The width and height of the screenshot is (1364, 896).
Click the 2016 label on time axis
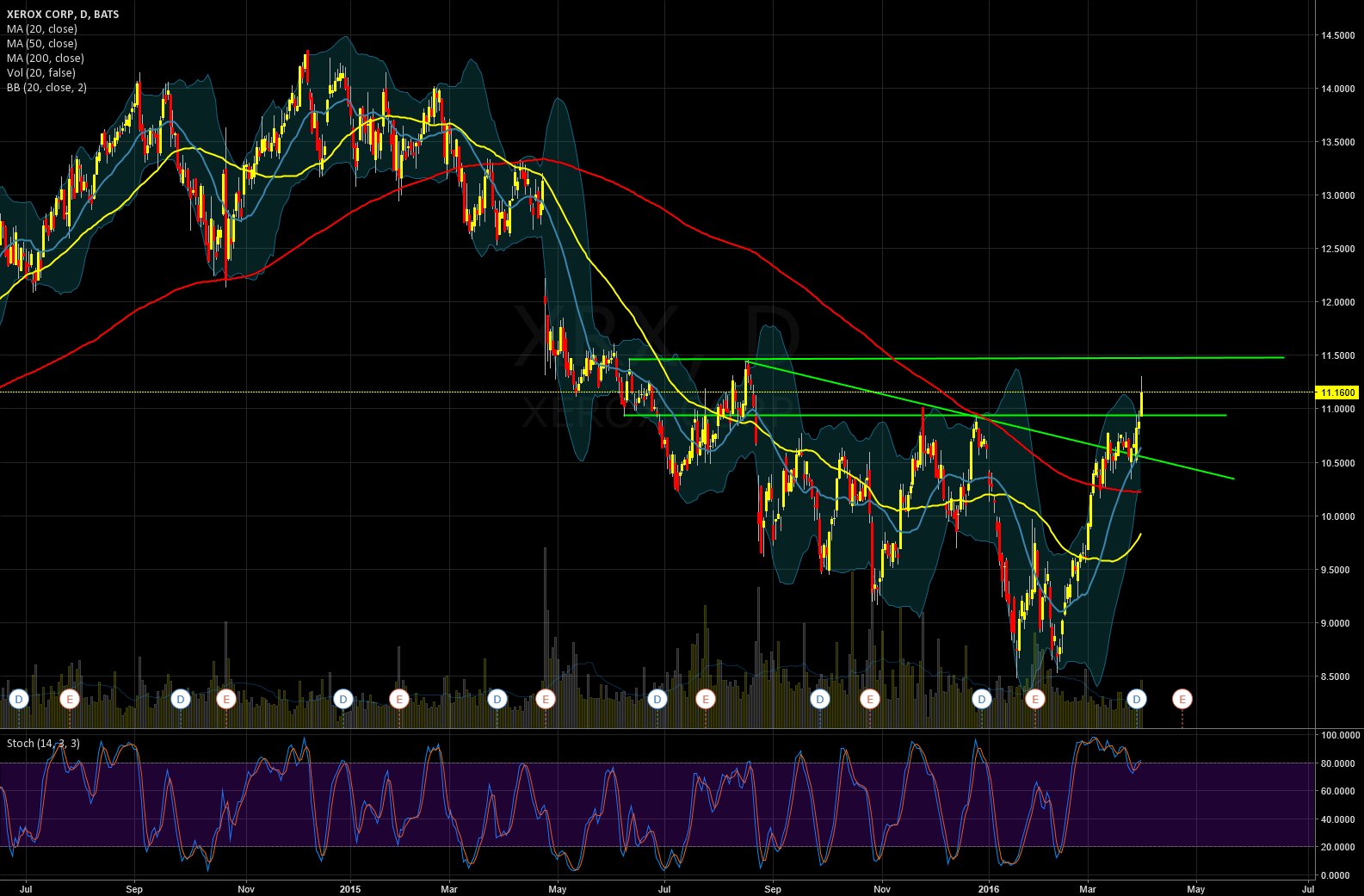tap(989, 889)
